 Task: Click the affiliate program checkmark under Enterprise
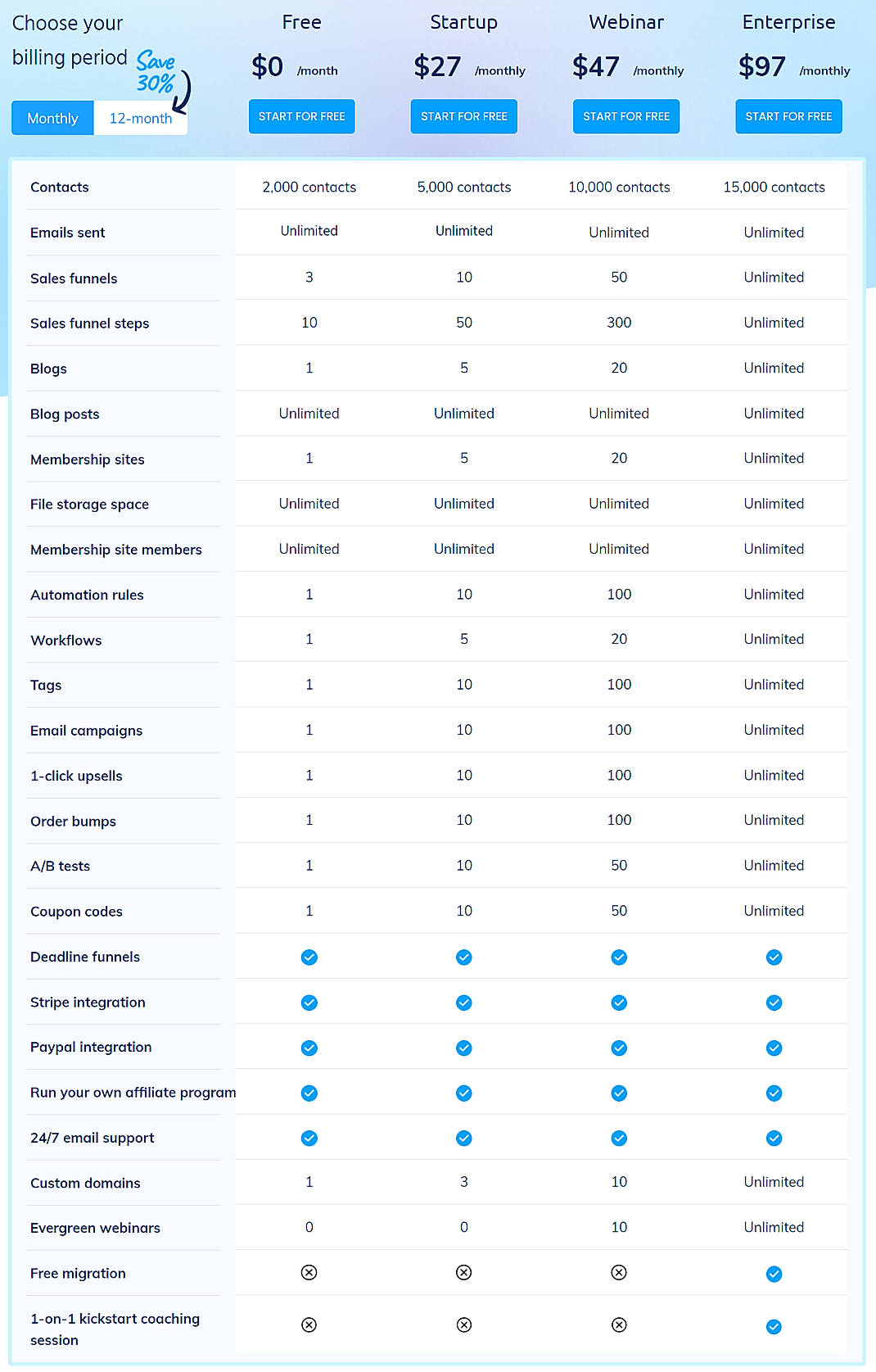click(773, 1093)
